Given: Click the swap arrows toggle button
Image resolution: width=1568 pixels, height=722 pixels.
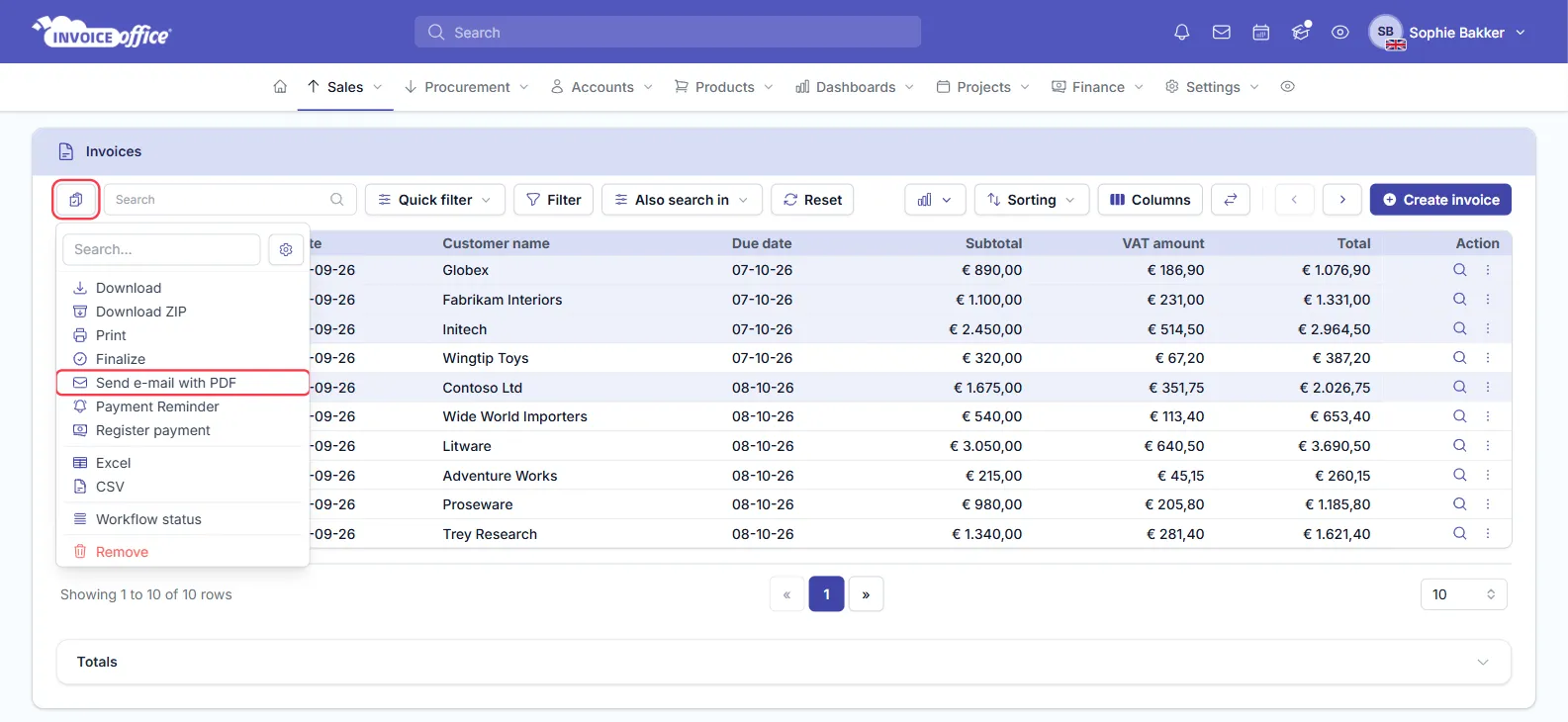Looking at the screenshot, I should tap(1231, 200).
